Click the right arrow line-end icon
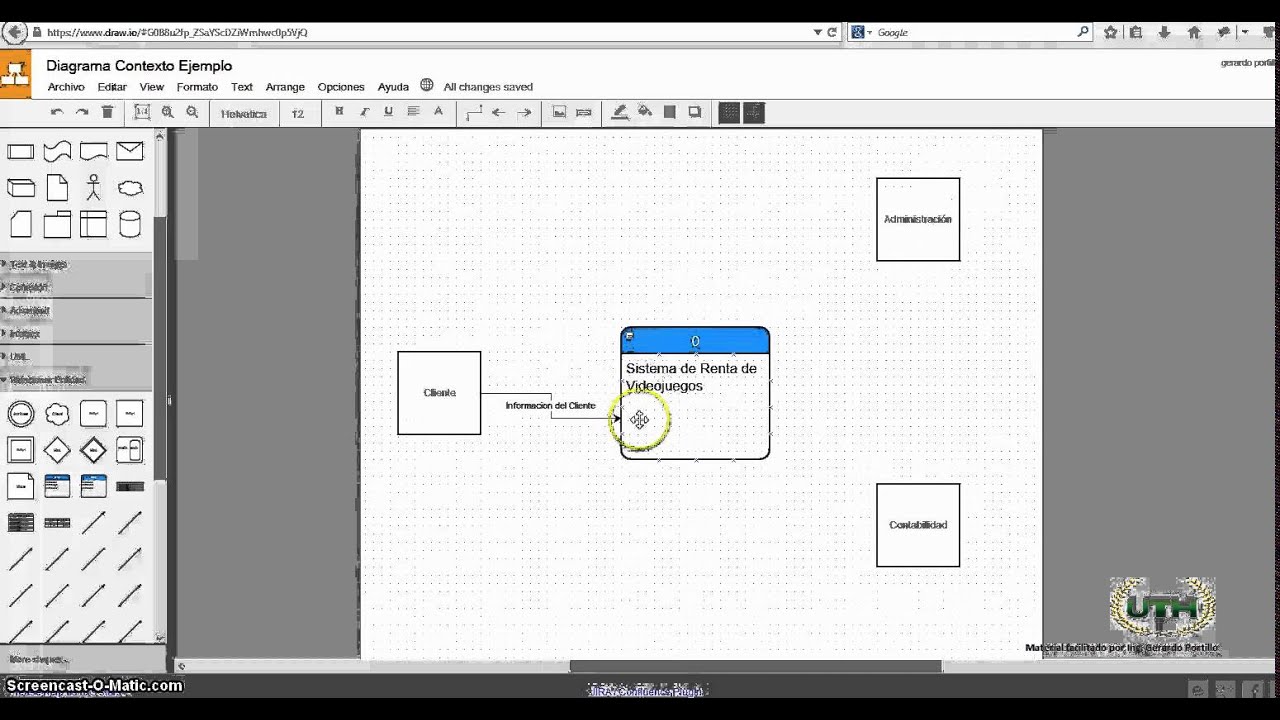Screen dimensions: 1280x720 tap(524, 113)
